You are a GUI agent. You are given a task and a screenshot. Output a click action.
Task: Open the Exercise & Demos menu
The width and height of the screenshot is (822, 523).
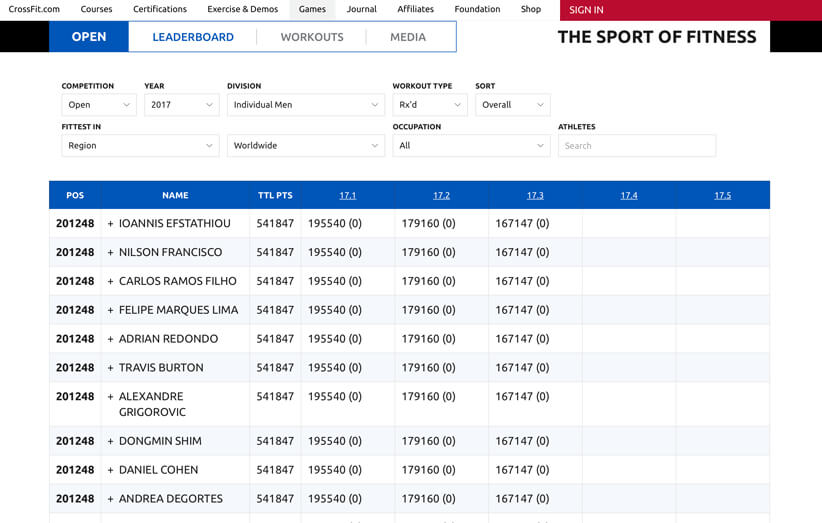[x=243, y=10]
